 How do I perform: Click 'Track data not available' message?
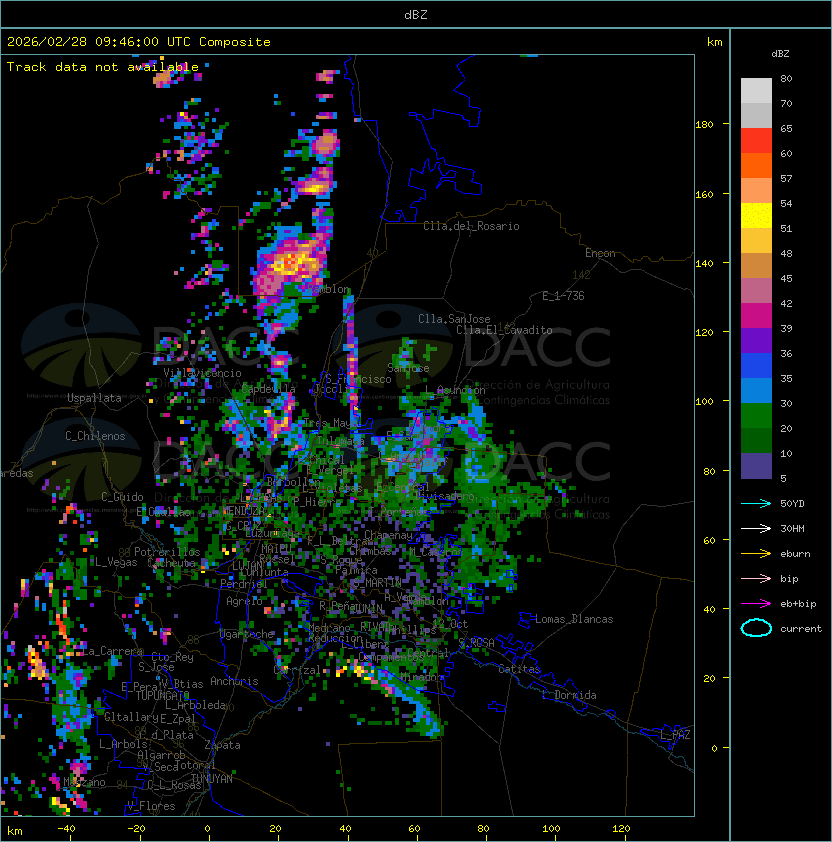click(103, 67)
